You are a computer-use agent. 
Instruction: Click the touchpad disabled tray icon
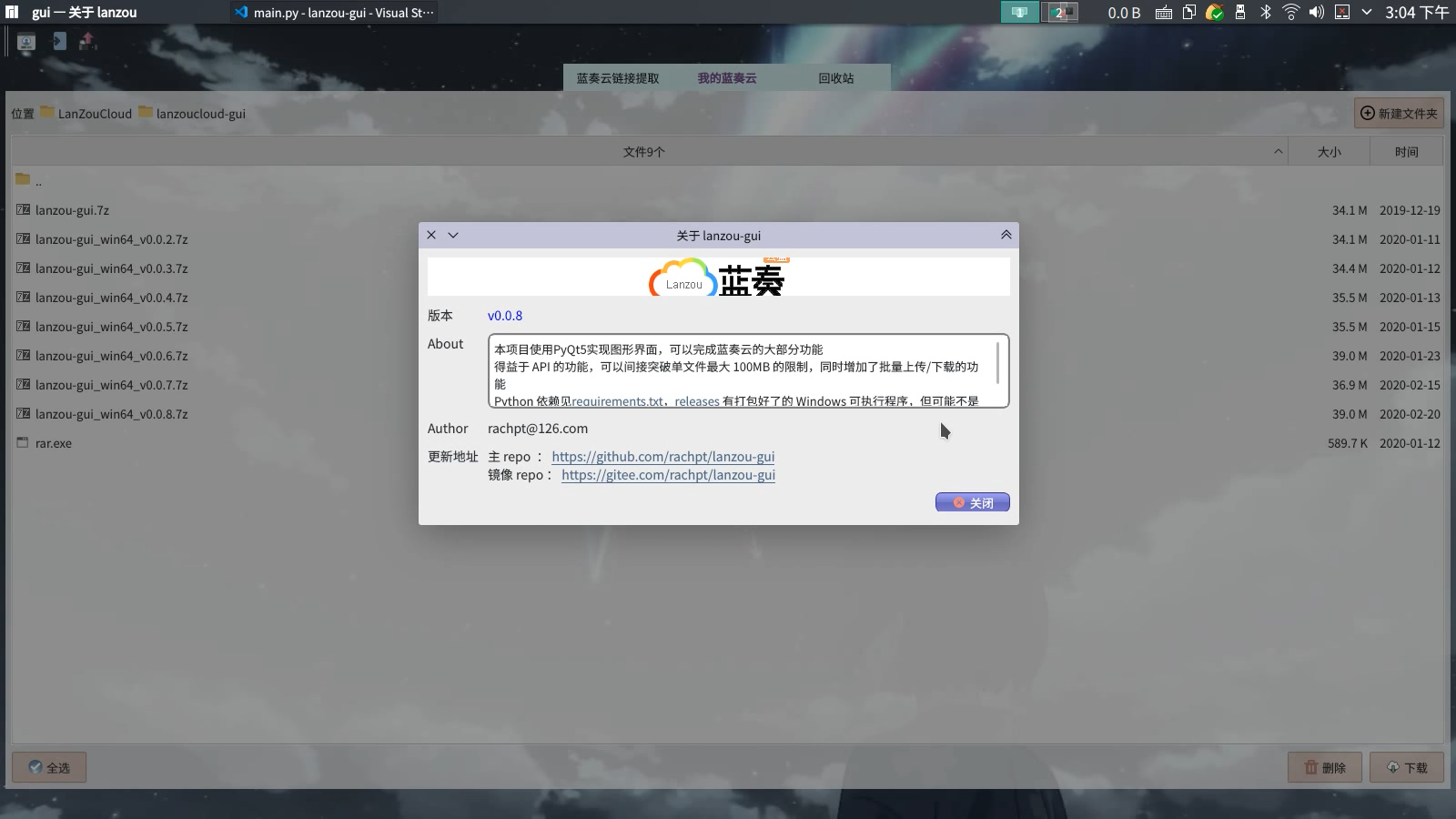1341,13
